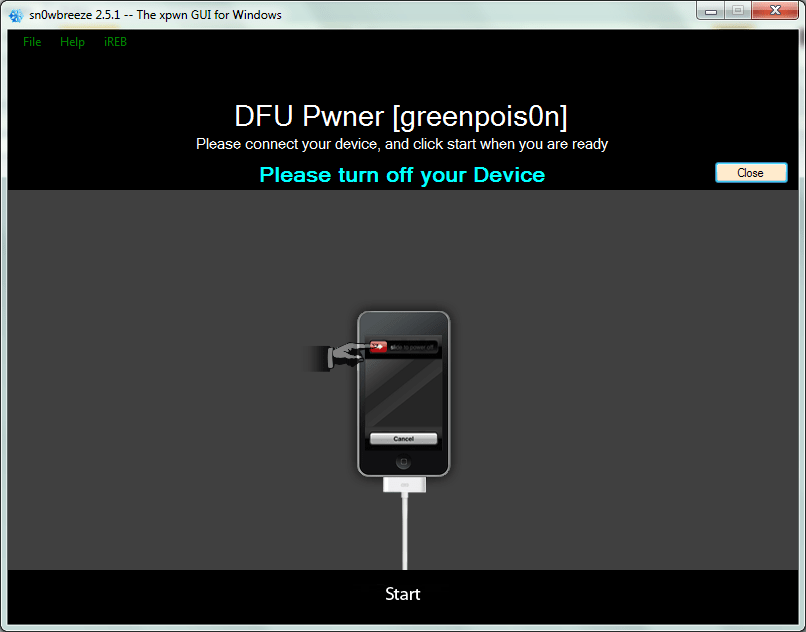Screen dimensions: 806x632
Task: Open the File menu
Action: tap(32, 42)
